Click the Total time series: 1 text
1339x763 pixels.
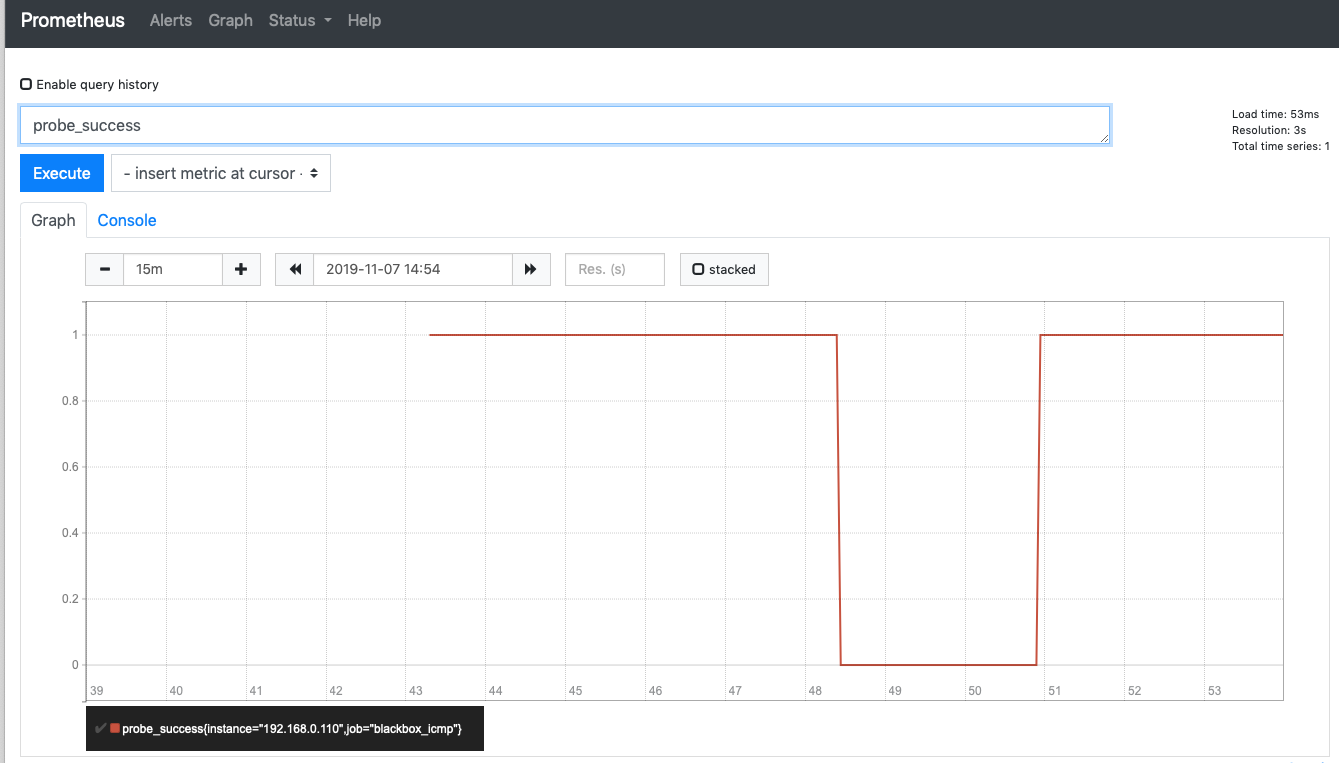pyautogui.click(x=1281, y=147)
